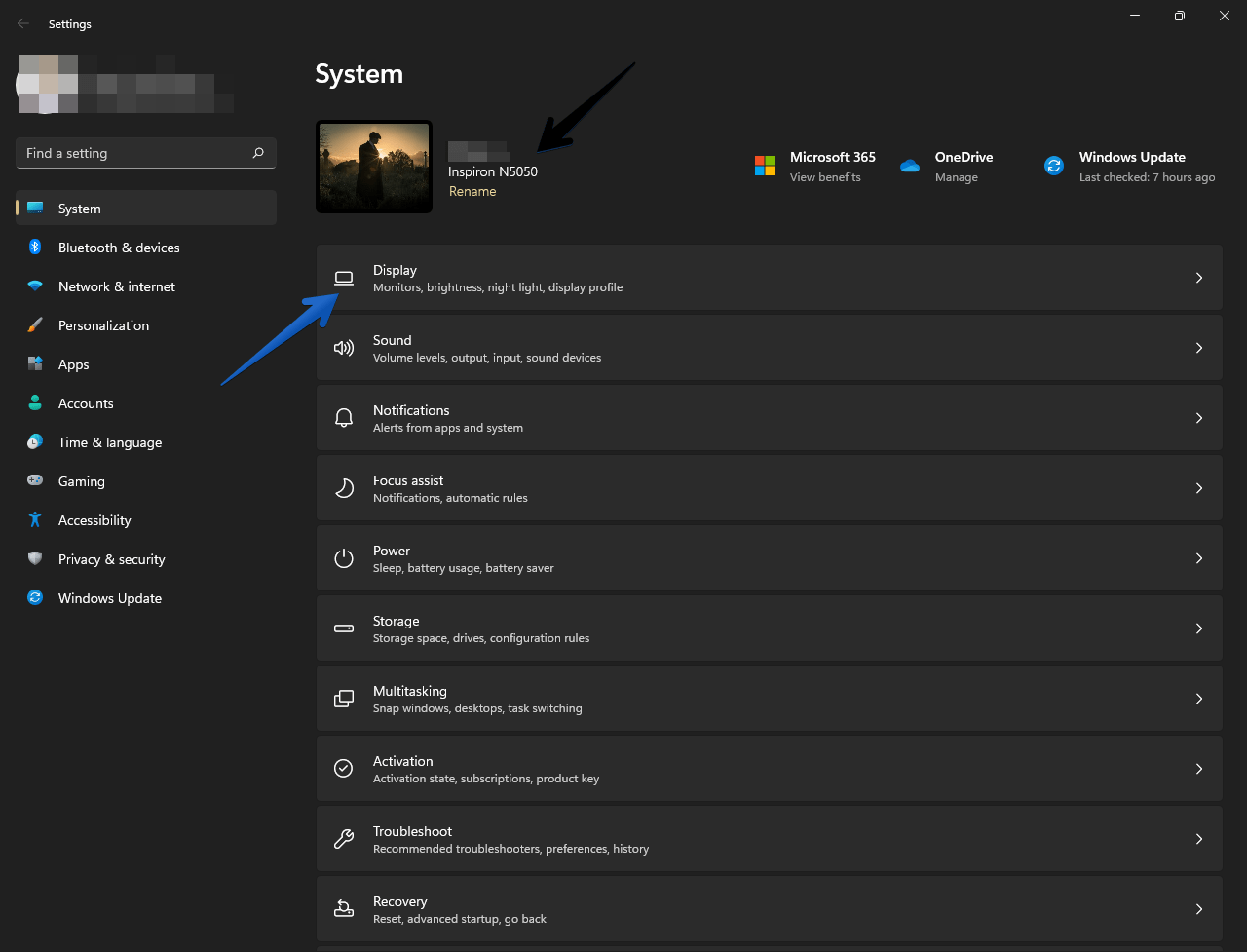Click the Troubleshoot wrench icon

[x=344, y=839]
